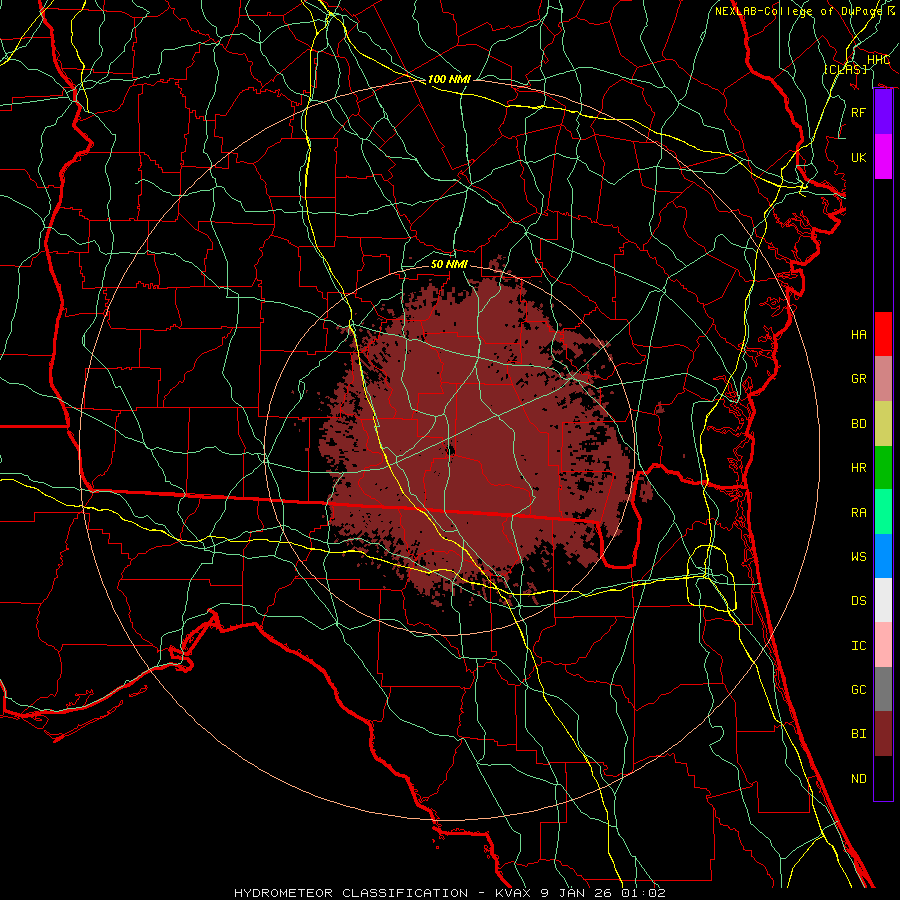Click the BI dark red legend block

[x=883, y=734]
